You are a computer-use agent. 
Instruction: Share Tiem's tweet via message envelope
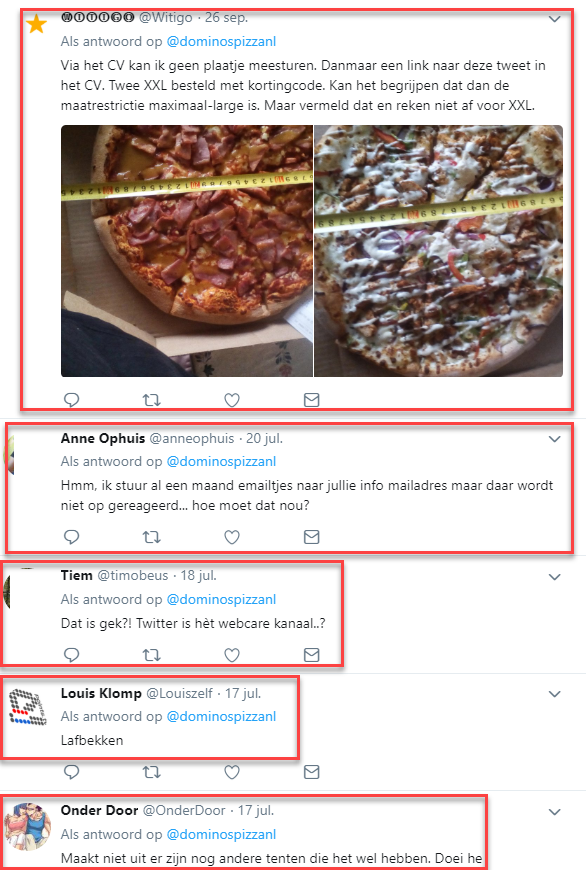click(312, 655)
